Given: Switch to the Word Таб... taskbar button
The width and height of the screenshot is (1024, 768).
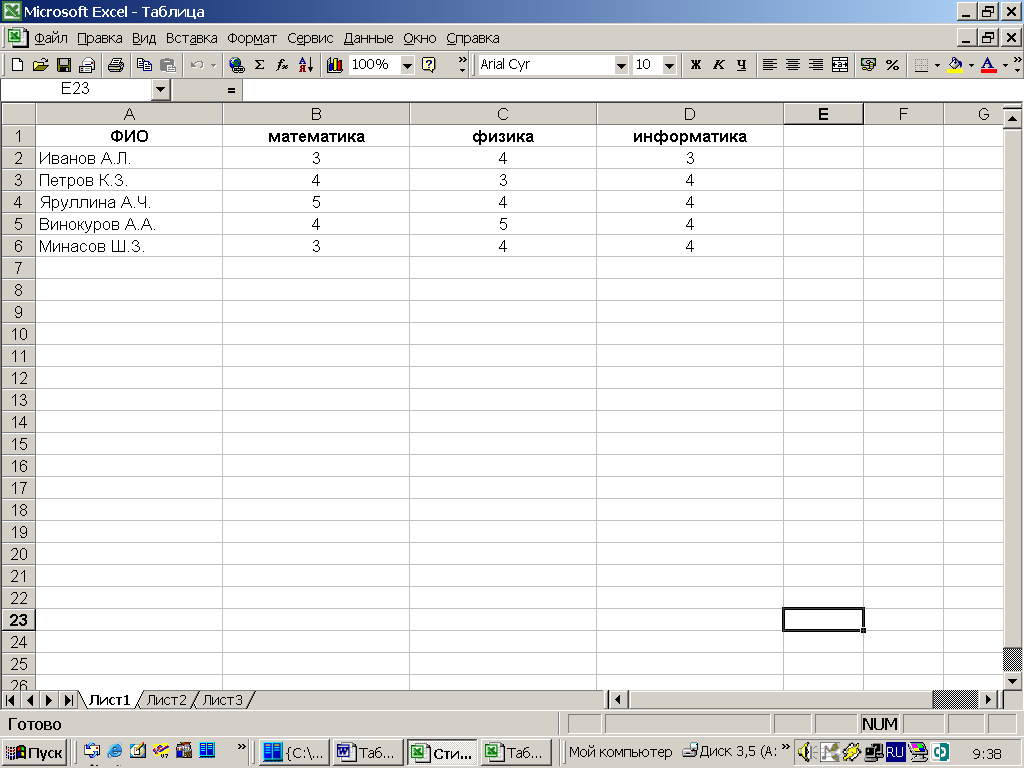Looking at the screenshot, I should [x=366, y=752].
